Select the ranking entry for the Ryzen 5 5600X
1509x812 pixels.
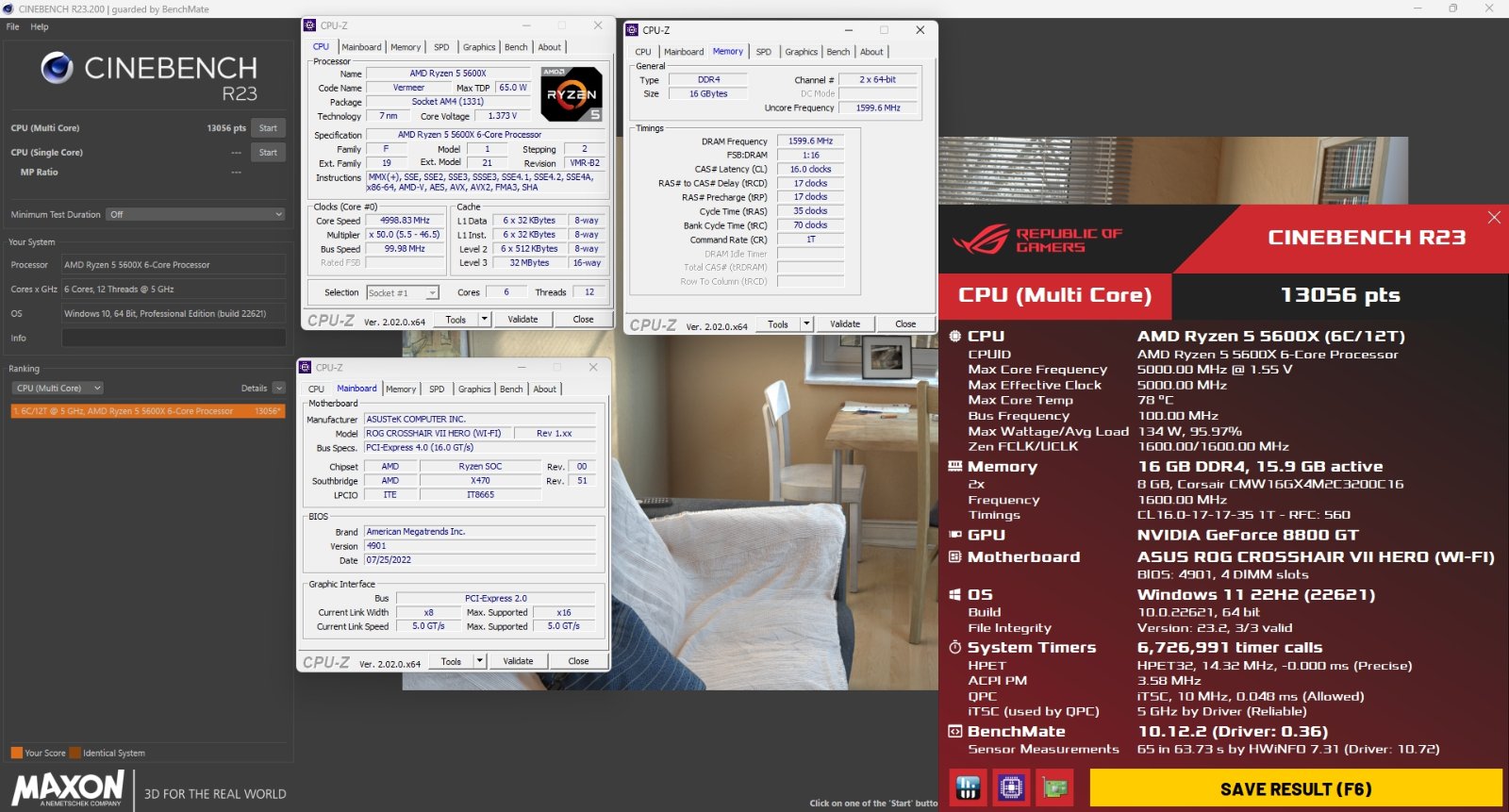[148, 411]
